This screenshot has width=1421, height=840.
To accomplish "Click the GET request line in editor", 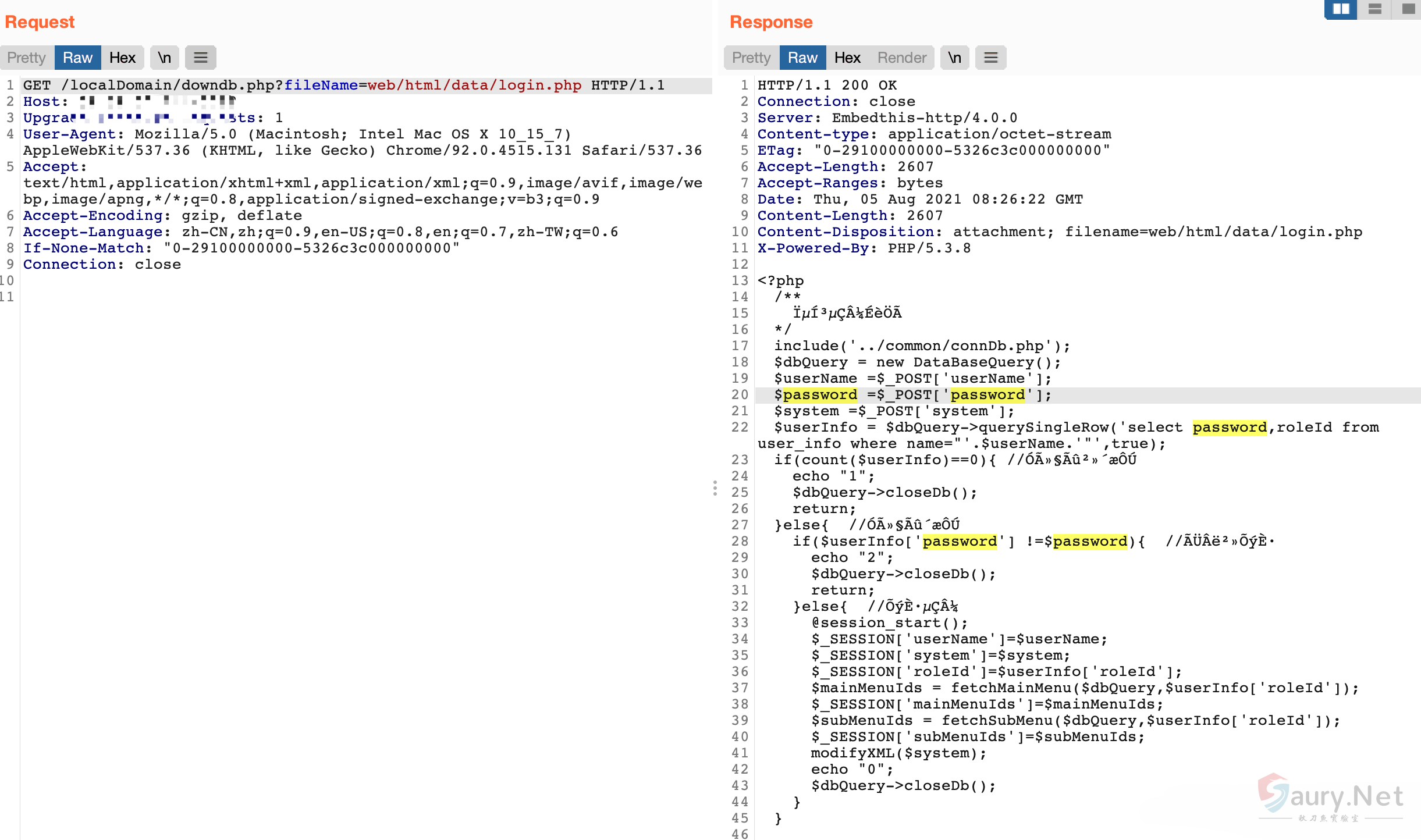I will pos(343,86).
